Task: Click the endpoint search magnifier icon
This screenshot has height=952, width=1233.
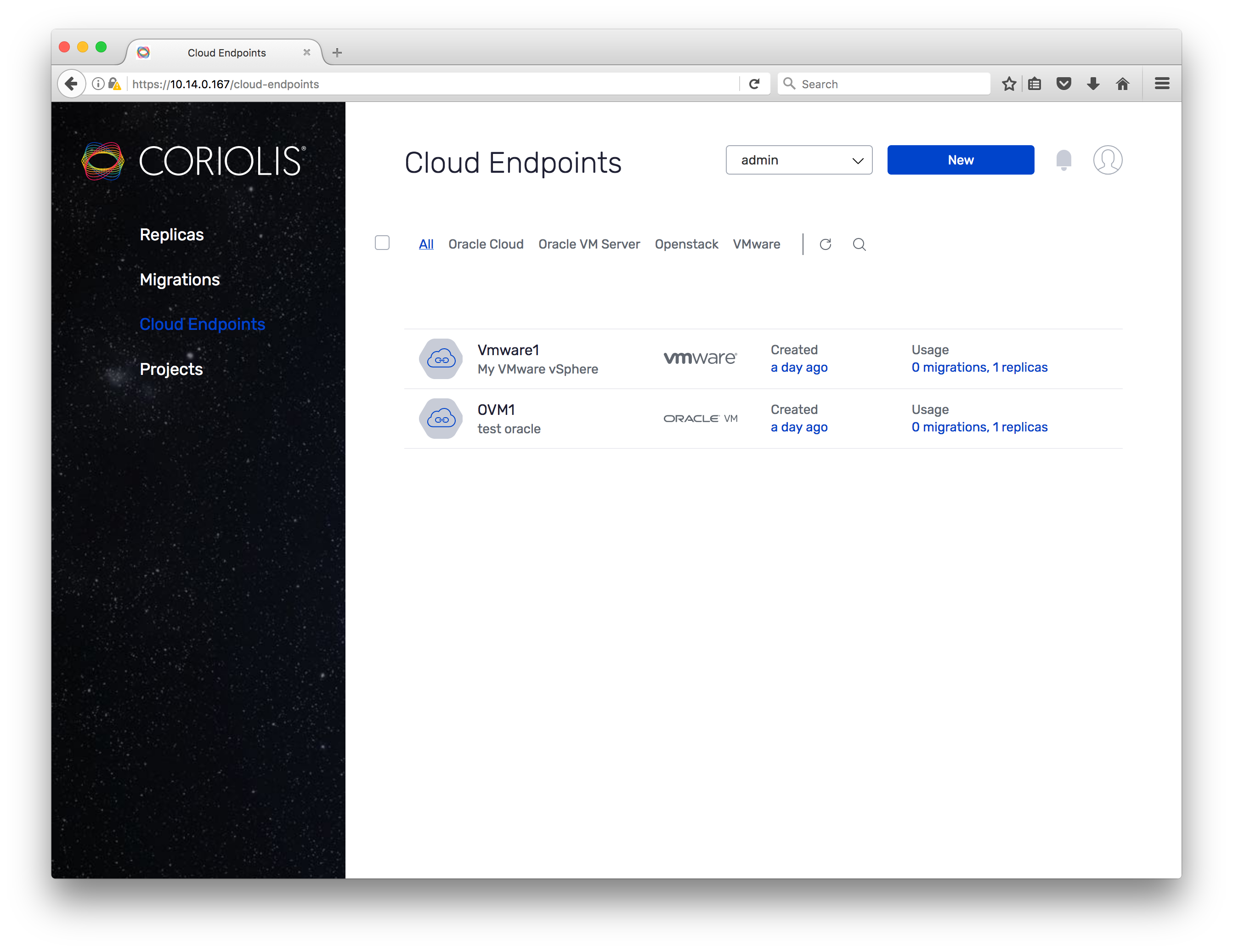Action: point(859,244)
